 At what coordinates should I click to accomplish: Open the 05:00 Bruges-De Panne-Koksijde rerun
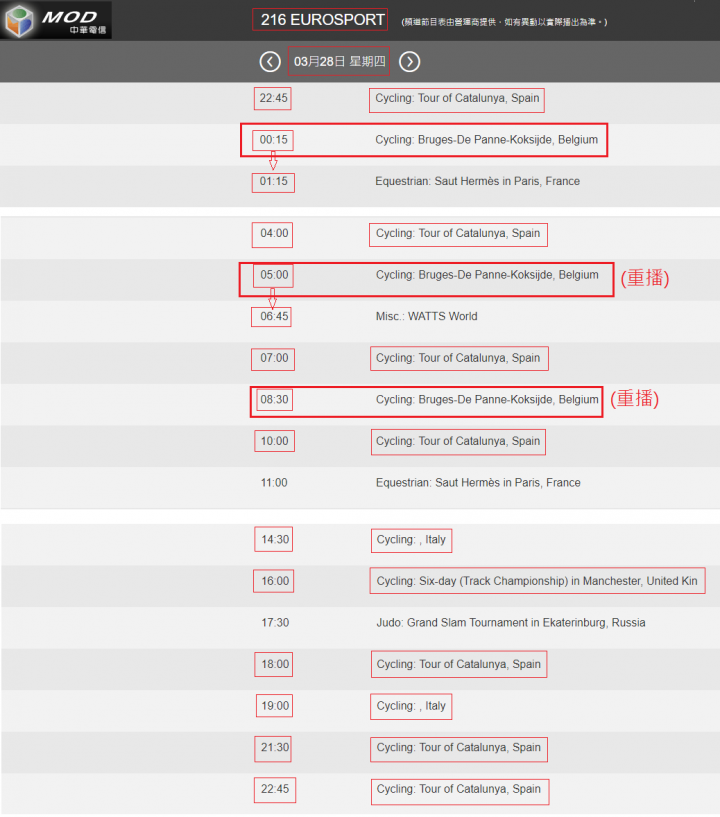tap(487, 275)
